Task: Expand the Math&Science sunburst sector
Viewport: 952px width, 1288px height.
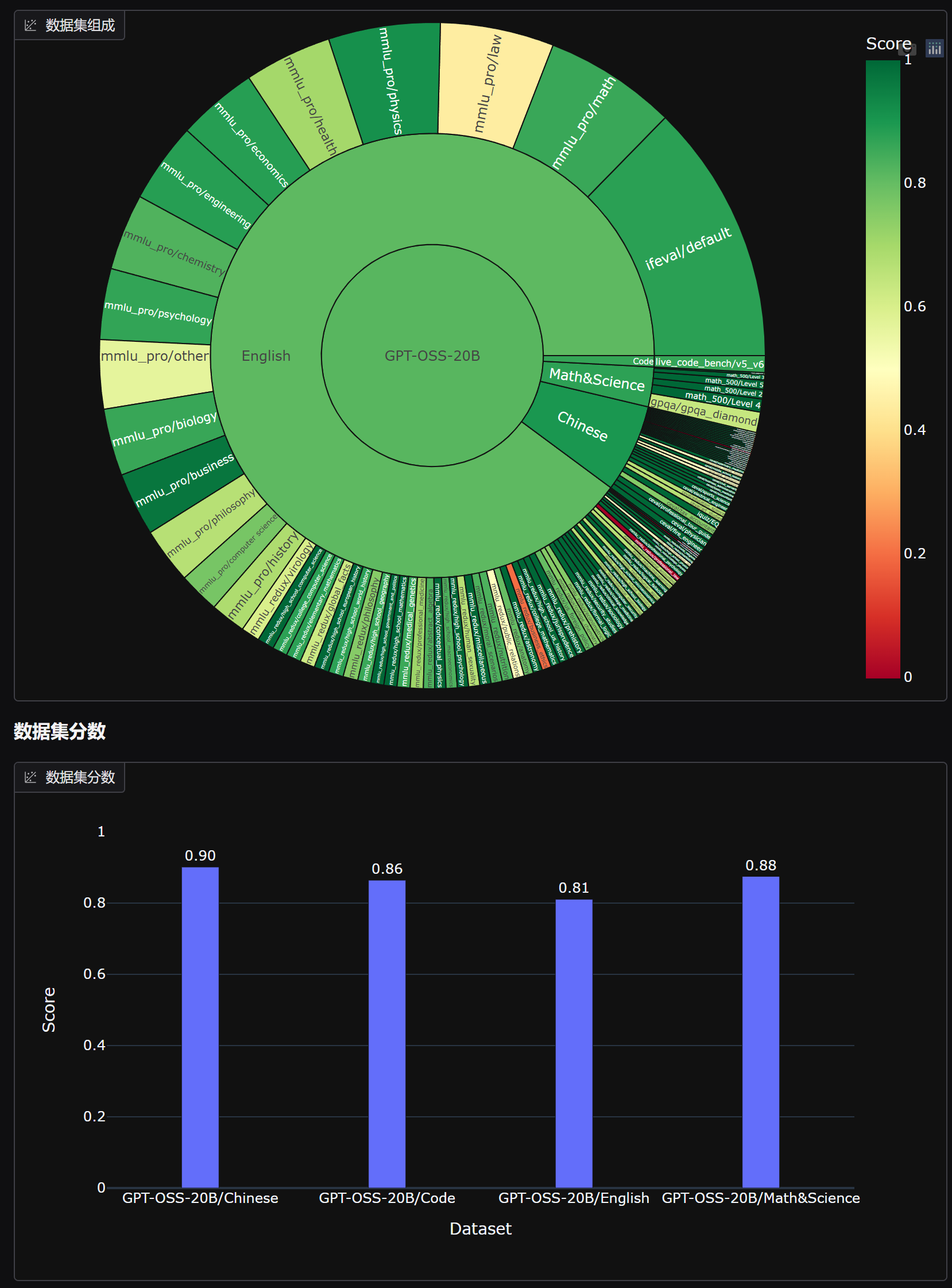Action: (597, 379)
